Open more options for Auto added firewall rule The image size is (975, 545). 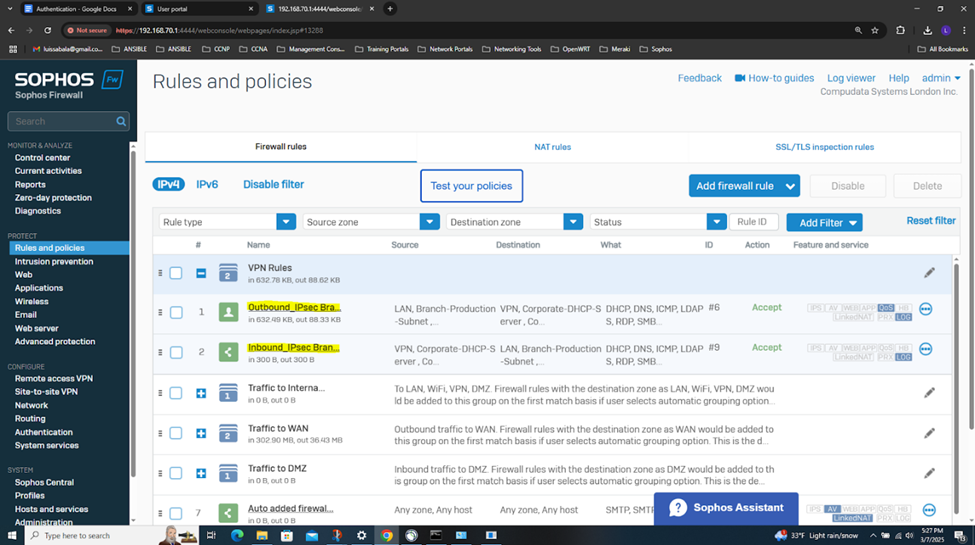pyautogui.click(x=929, y=510)
